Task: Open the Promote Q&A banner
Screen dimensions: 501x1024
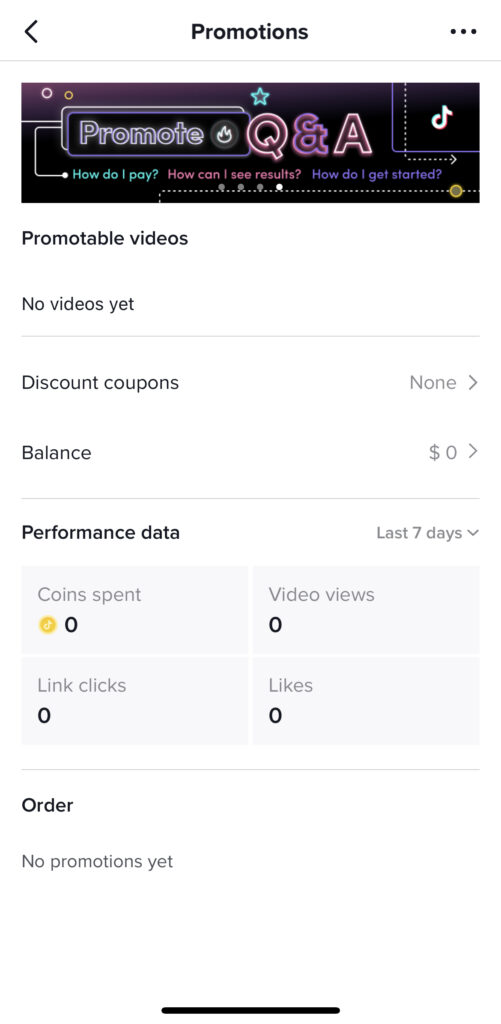Action: pyautogui.click(x=250, y=142)
